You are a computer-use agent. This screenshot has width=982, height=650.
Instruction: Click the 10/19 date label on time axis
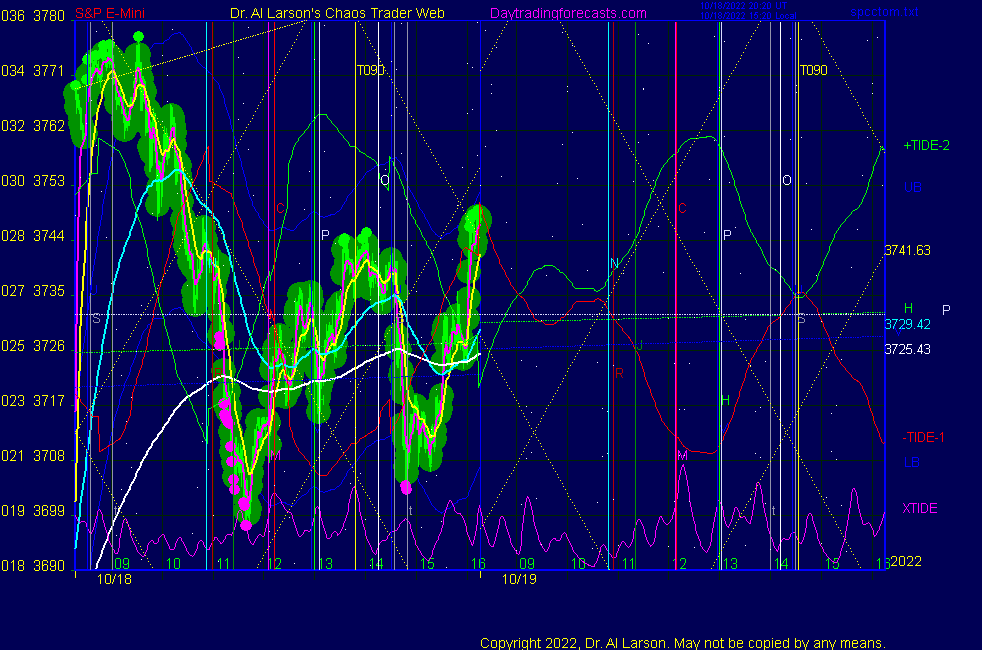[x=519, y=579]
